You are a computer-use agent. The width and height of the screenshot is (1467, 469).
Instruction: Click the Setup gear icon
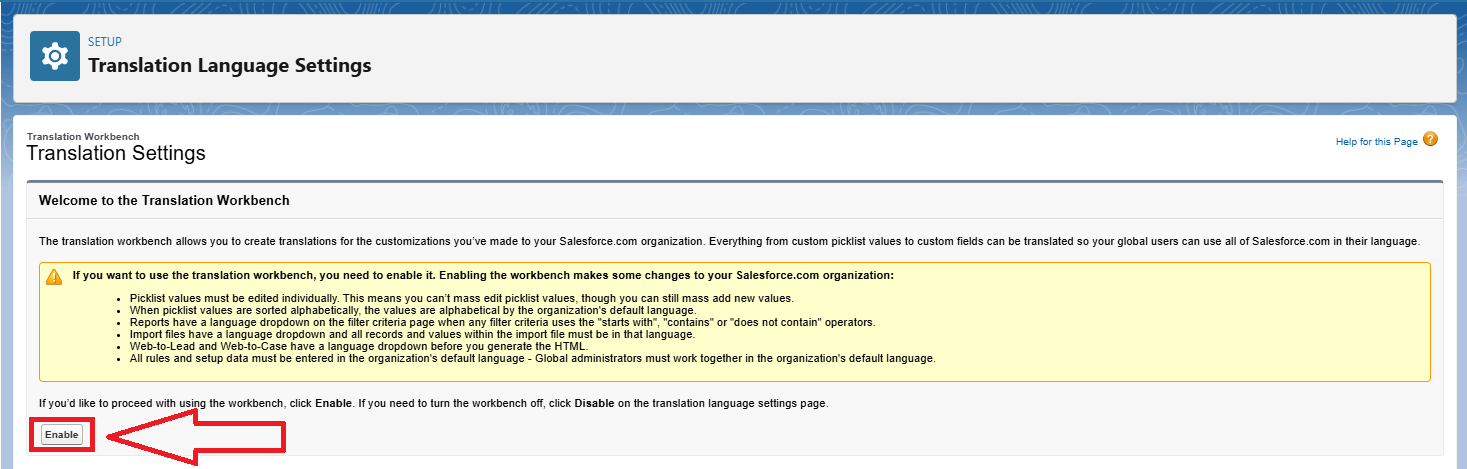coord(54,56)
